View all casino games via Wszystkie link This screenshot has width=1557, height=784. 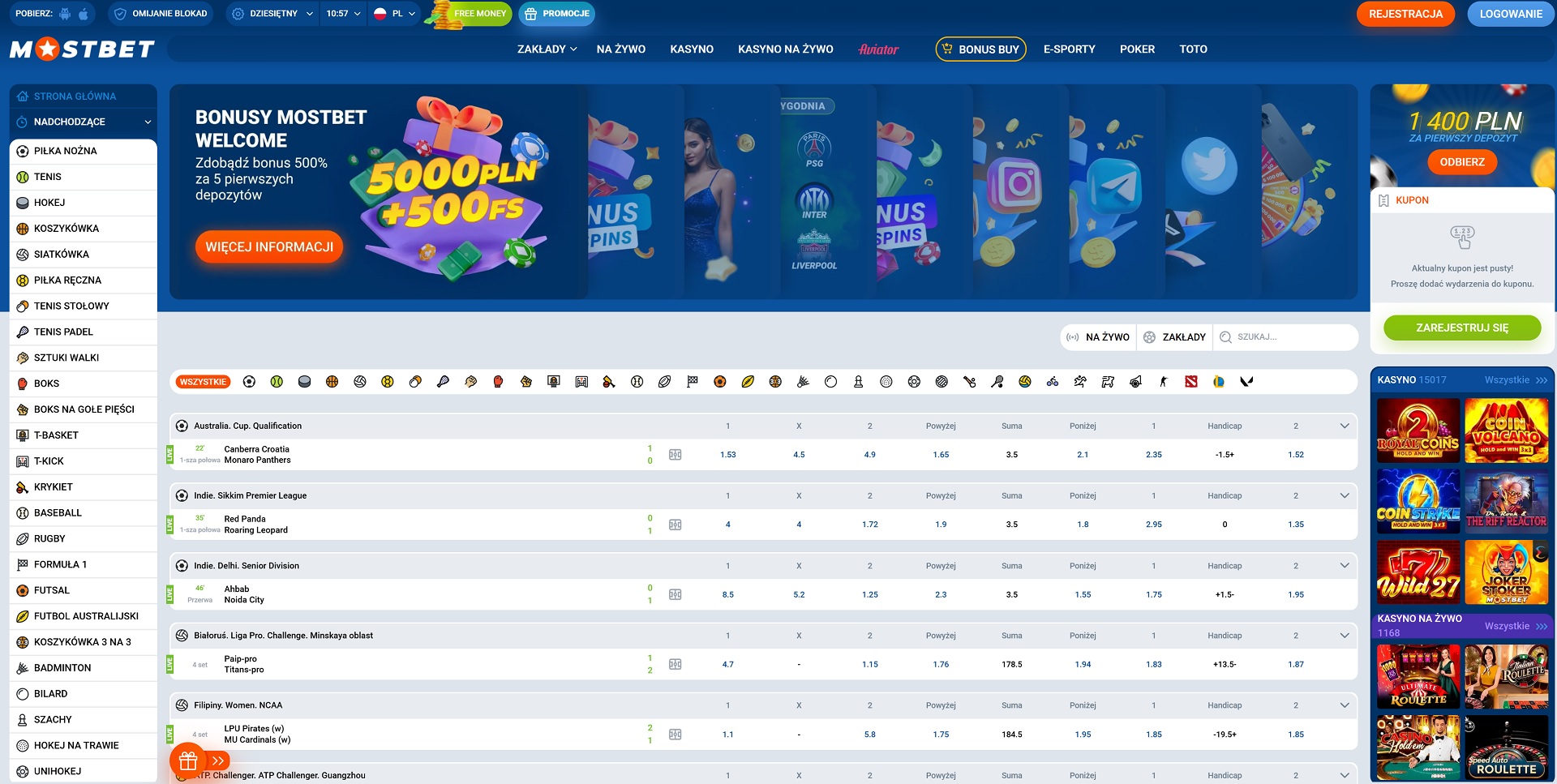(x=1516, y=379)
